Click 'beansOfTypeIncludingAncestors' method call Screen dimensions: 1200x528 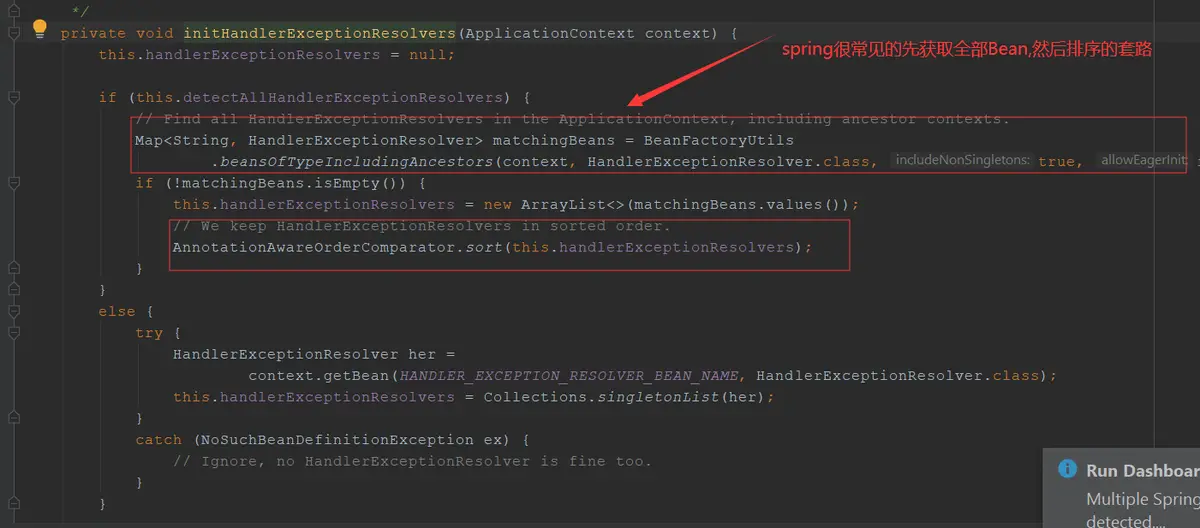pos(356,161)
